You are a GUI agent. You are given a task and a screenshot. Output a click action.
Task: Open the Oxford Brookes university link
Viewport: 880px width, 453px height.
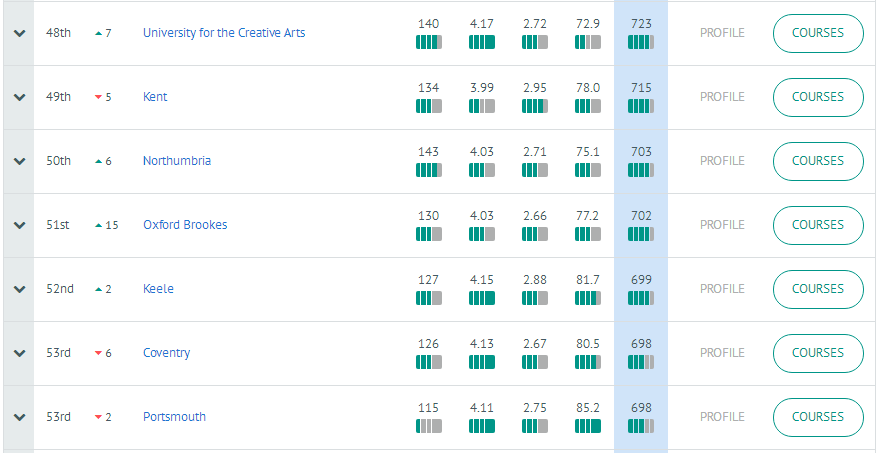pos(185,225)
